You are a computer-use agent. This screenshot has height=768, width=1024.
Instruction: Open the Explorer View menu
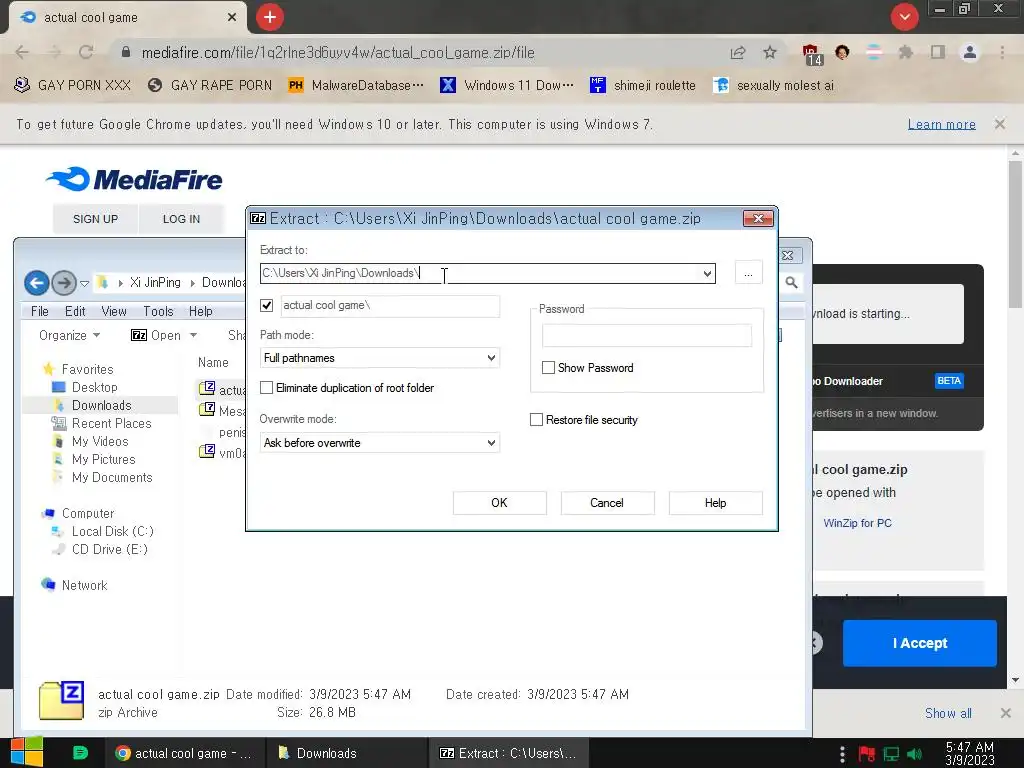(x=114, y=312)
